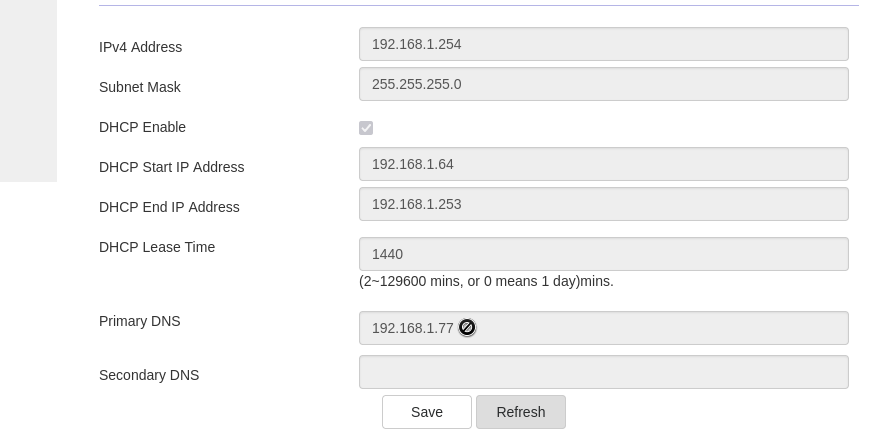Click the "DHCP Lease Time" label

pos(157,247)
